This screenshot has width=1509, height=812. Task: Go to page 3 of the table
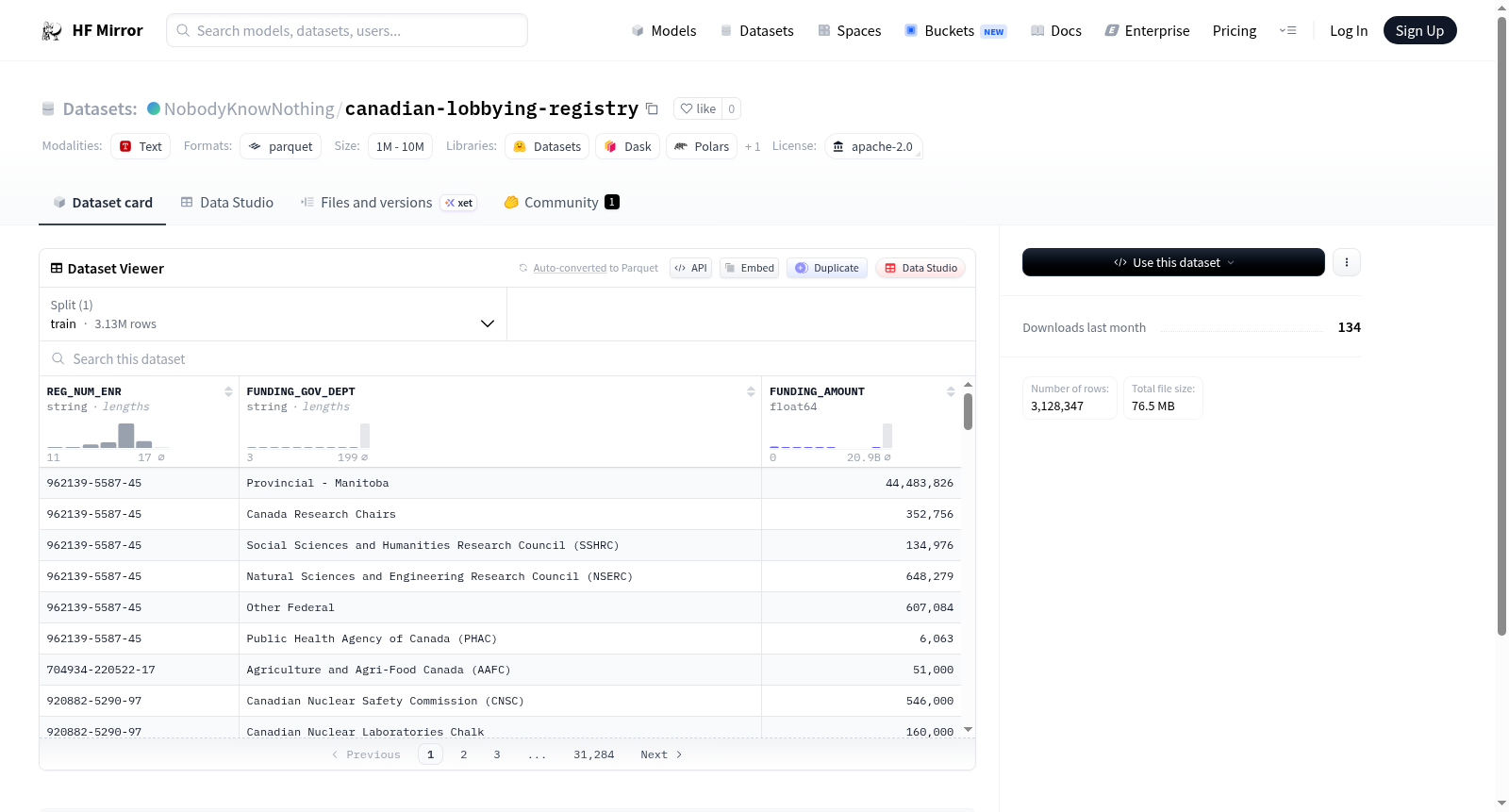(497, 754)
